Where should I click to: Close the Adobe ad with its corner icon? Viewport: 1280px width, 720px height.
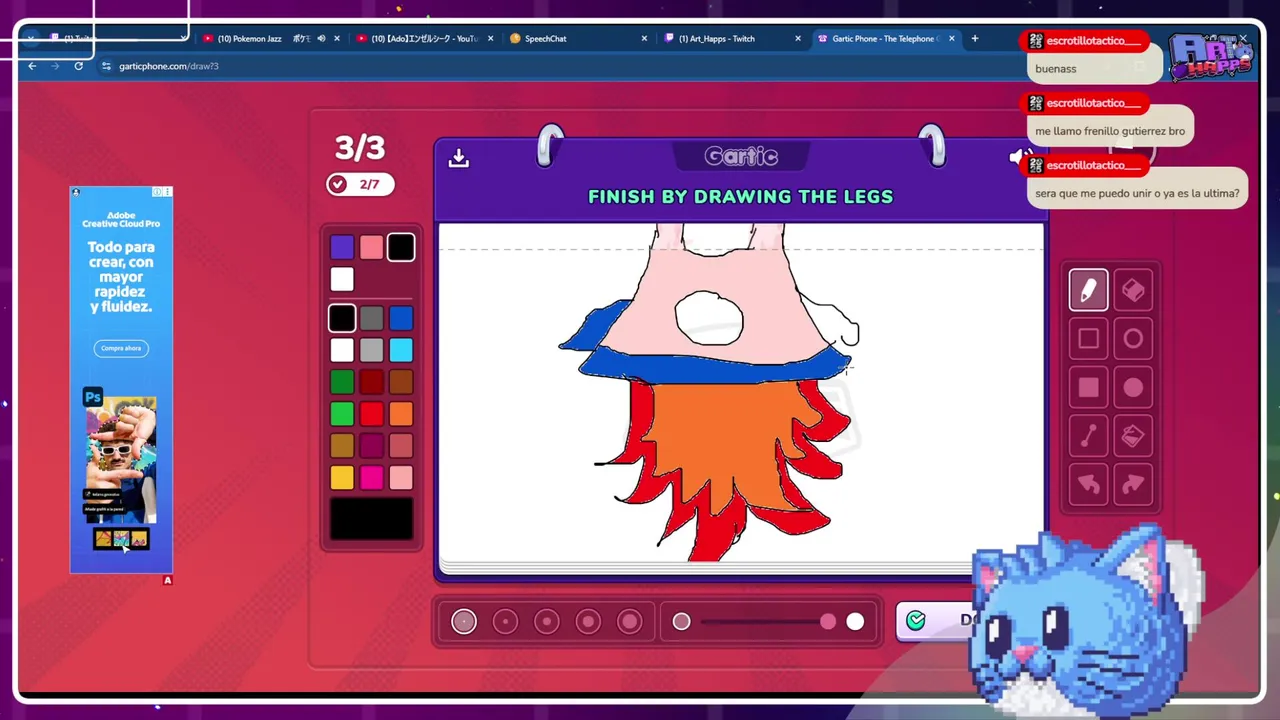click(x=167, y=192)
